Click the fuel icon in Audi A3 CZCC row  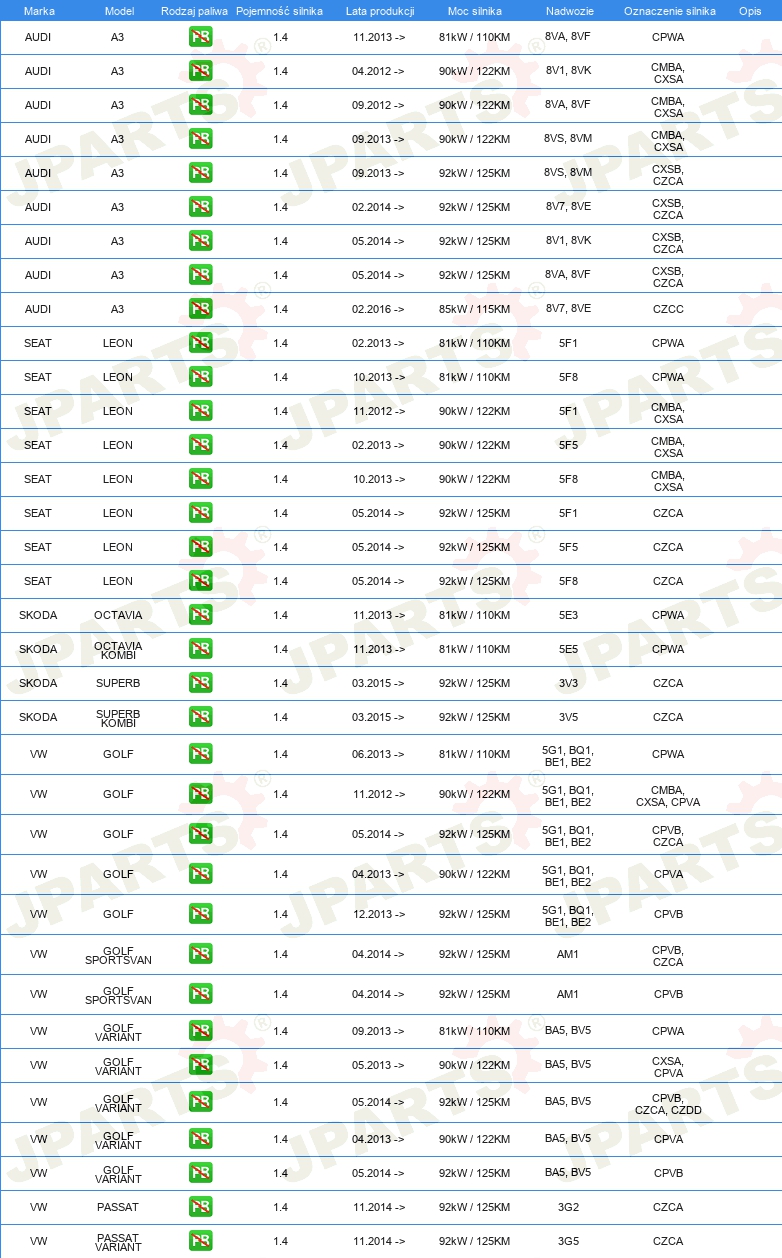click(200, 309)
